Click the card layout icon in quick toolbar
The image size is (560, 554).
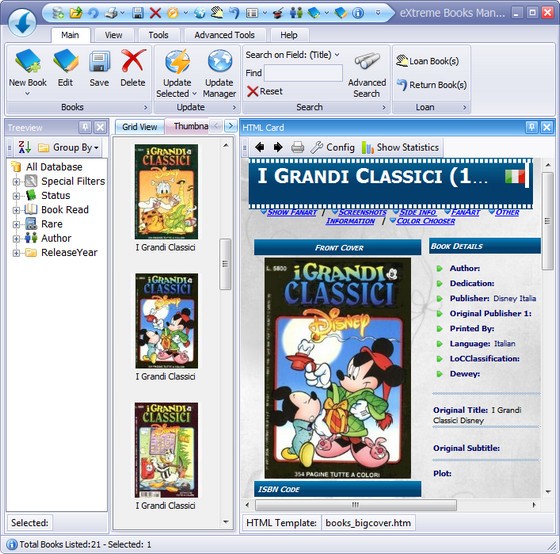(252, 13)
